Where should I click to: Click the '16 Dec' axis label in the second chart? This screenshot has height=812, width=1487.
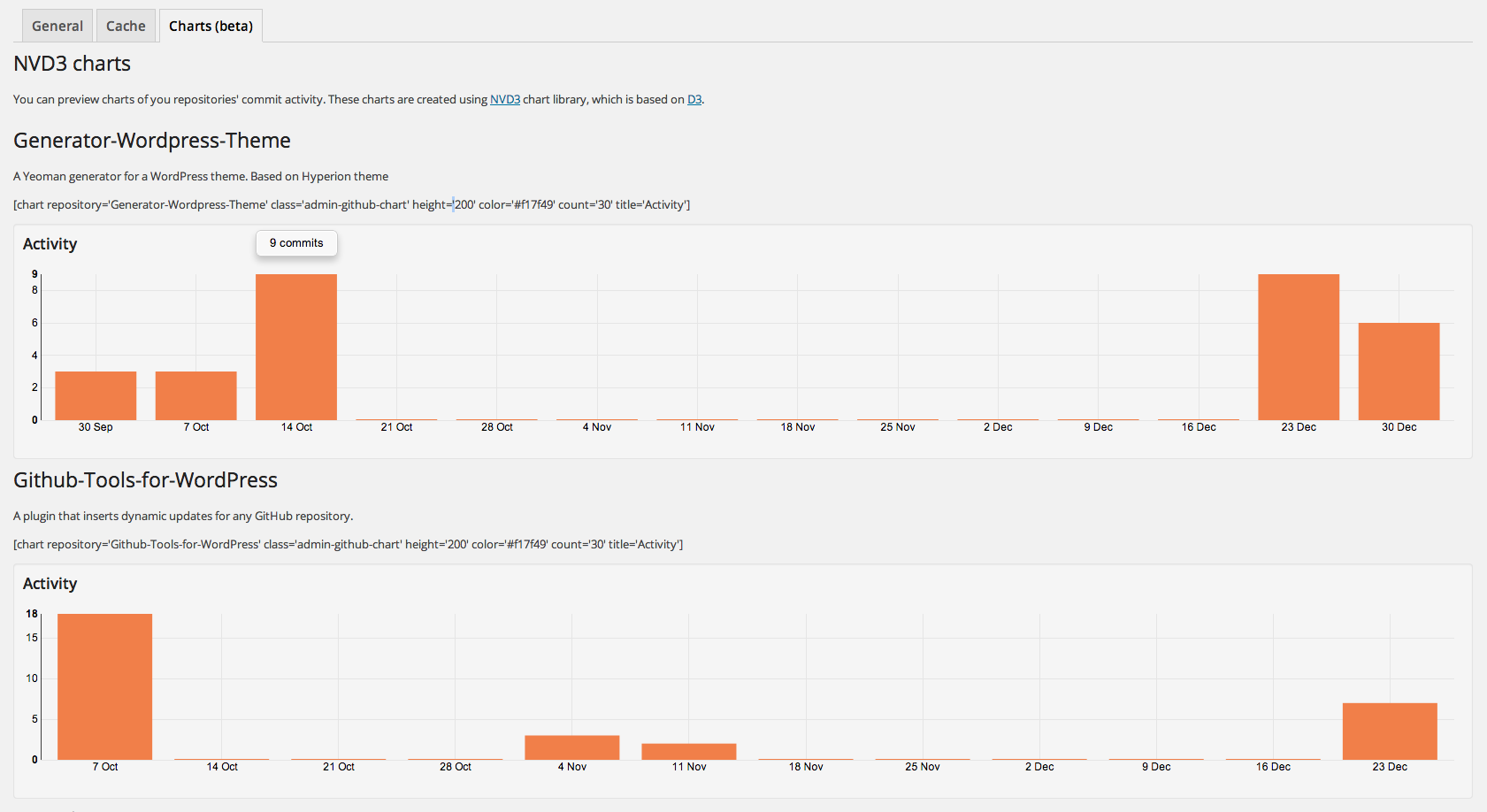(x=1273, y=767)
